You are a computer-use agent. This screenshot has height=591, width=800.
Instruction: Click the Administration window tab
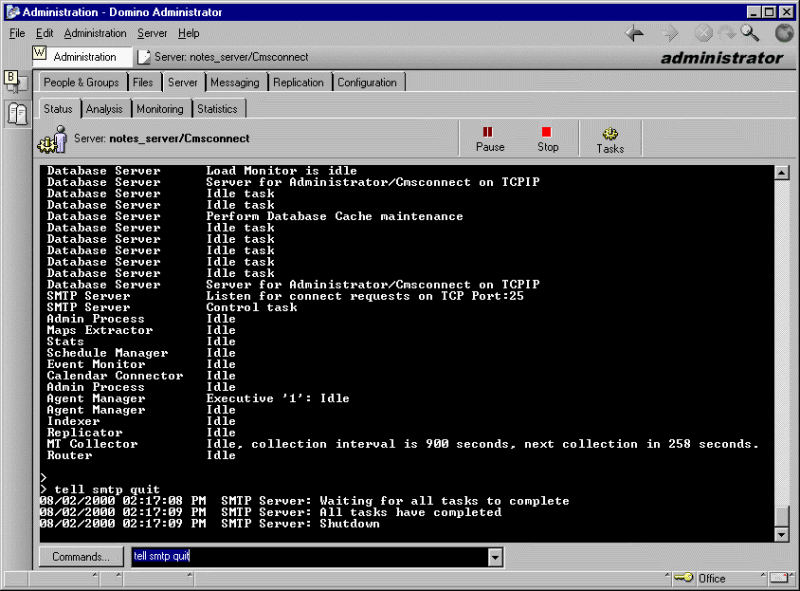(82, 57)
